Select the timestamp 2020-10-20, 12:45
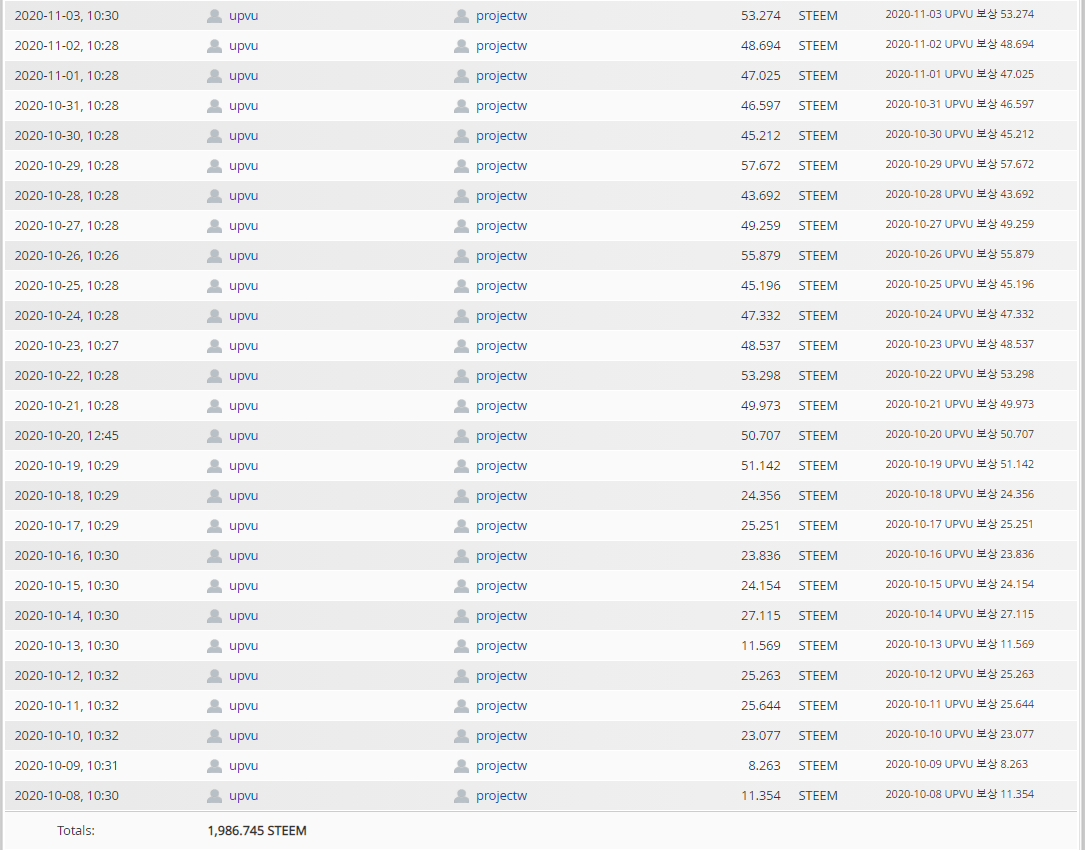 coord(66,436)
